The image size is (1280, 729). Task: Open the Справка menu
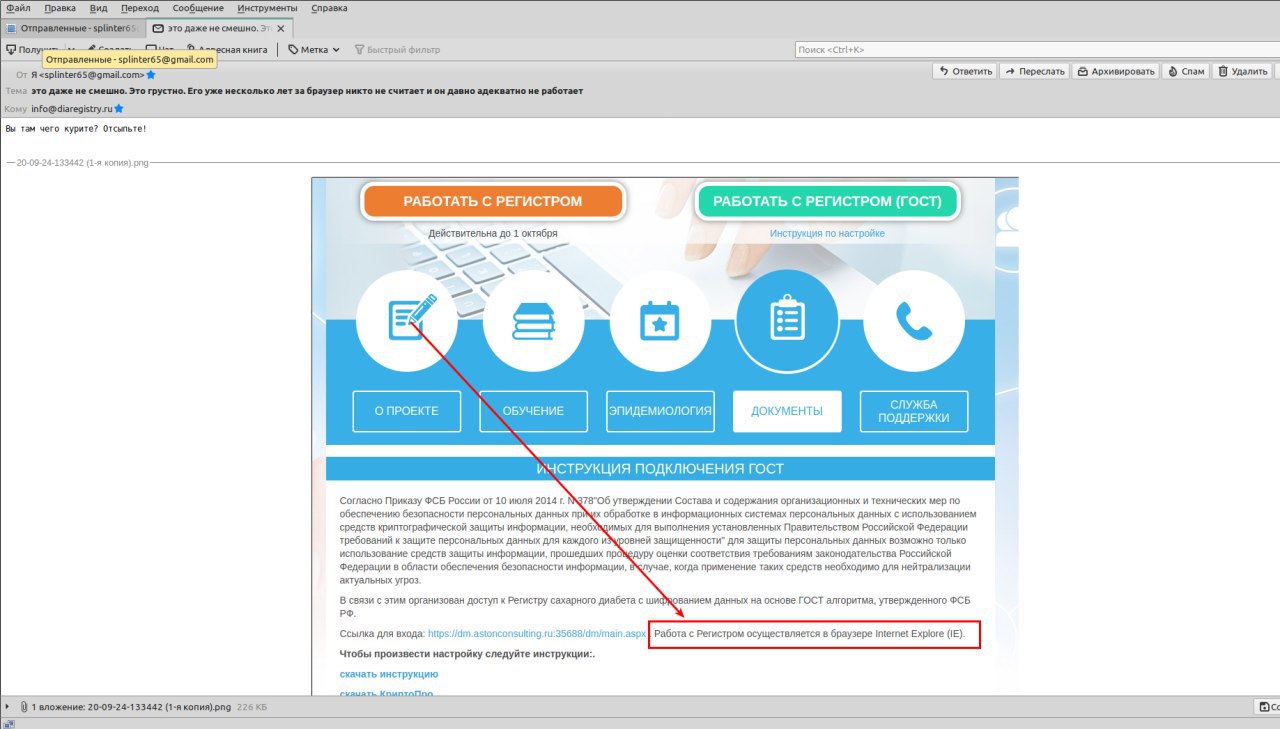point(330,8)
